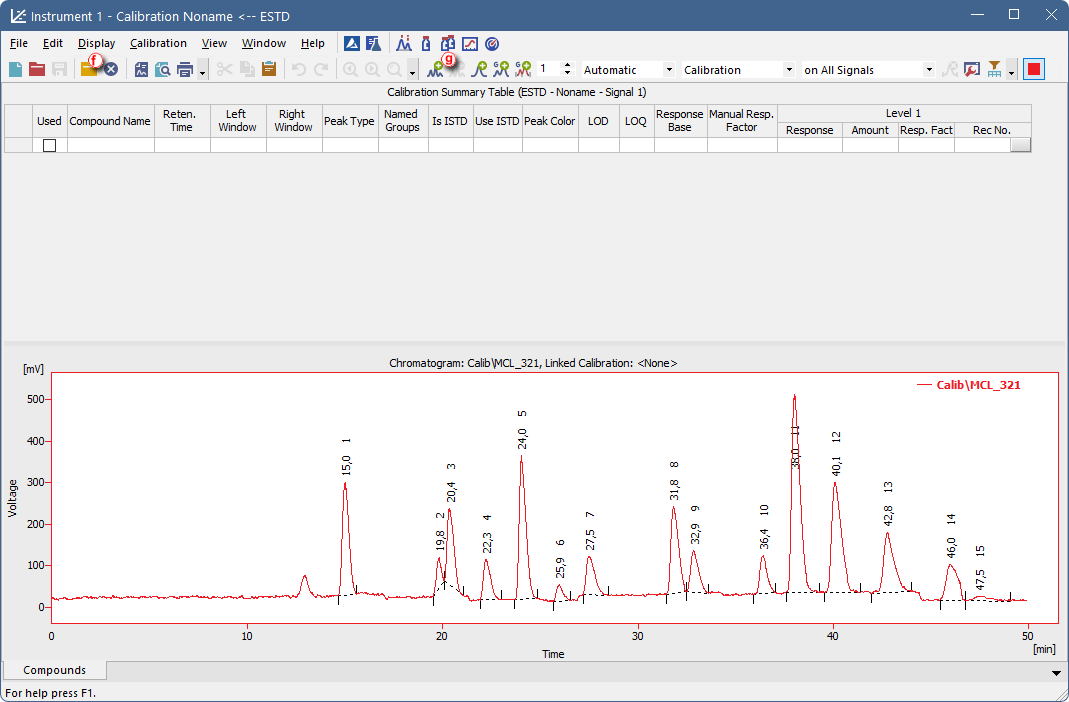
Task: Click the funnel table filter icon
Action: [x=995, y=70]
